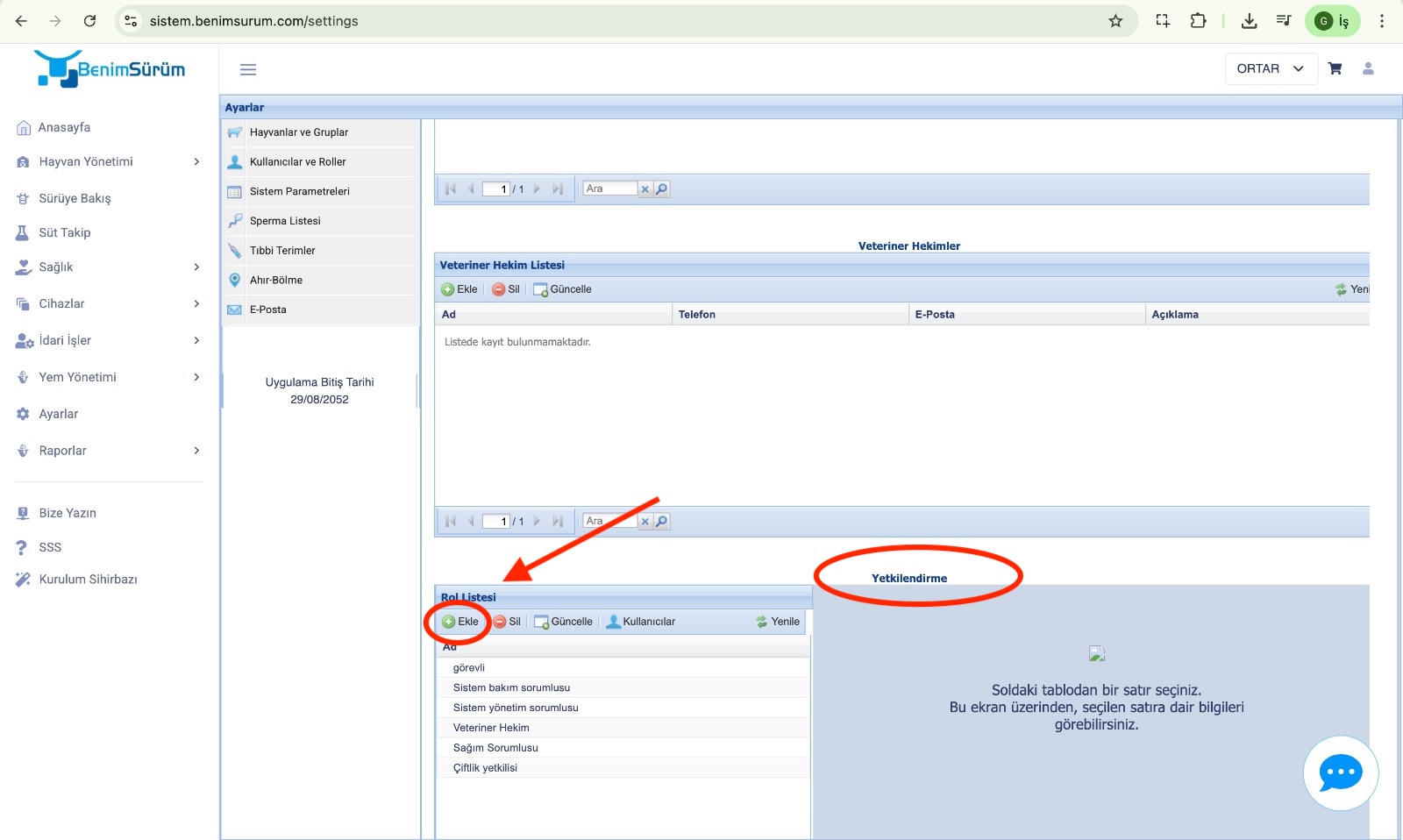
Task: Click the shopping cart icon in header
Action: pos(1335,68)
